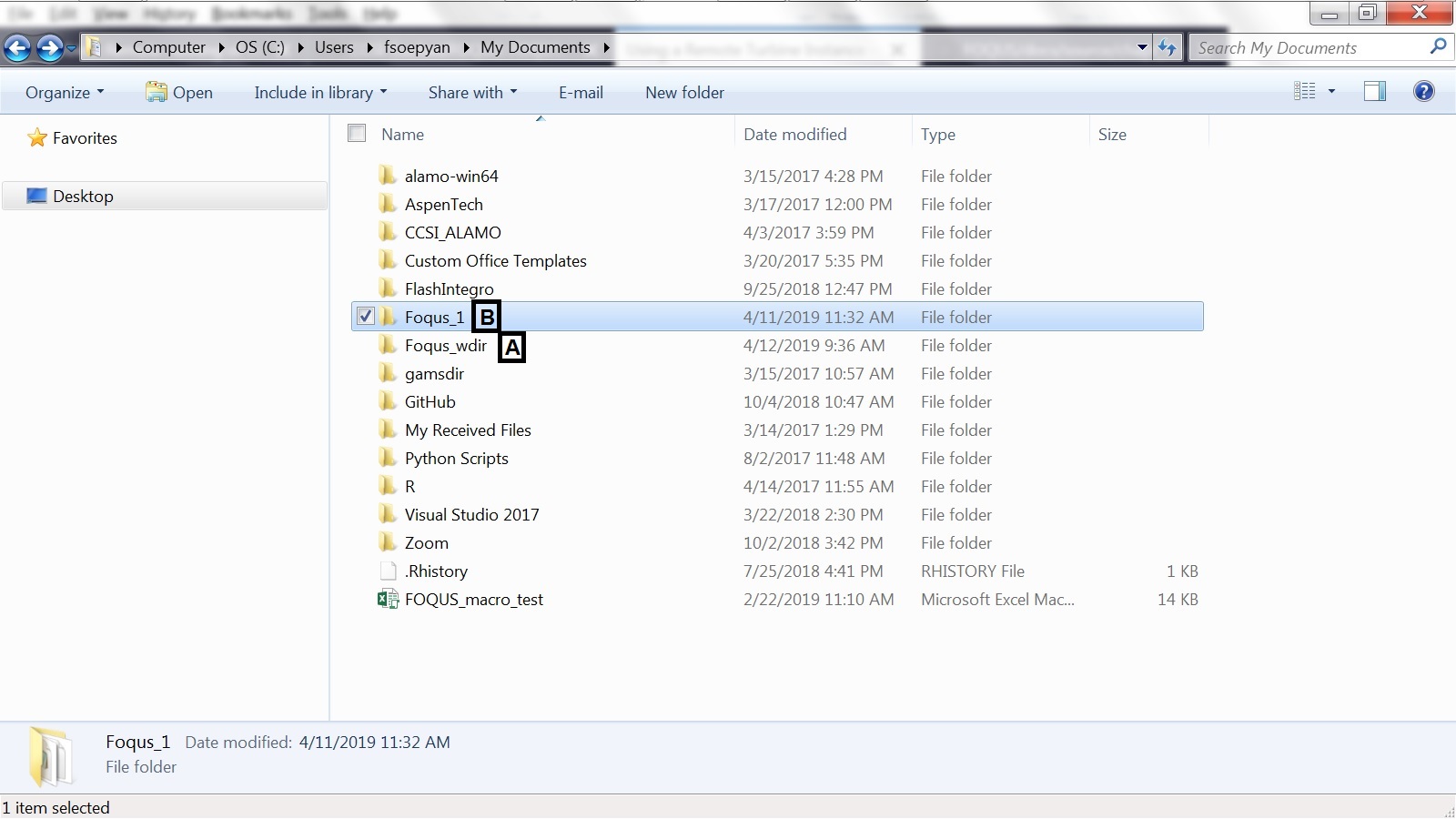Open the FOQUS_macro_test Excel file icon
1456x819 pixels.
388,599
